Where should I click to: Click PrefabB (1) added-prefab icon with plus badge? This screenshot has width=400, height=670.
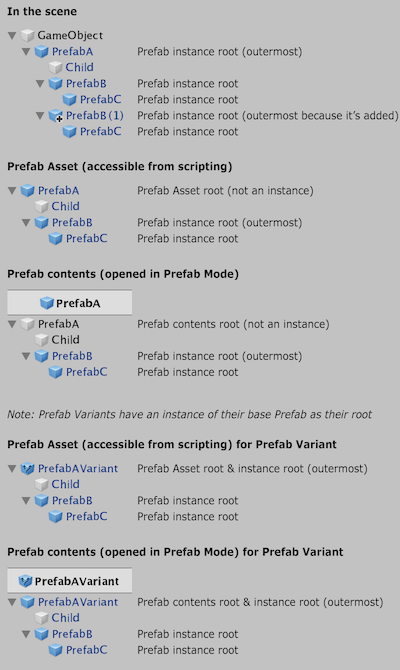56,116
